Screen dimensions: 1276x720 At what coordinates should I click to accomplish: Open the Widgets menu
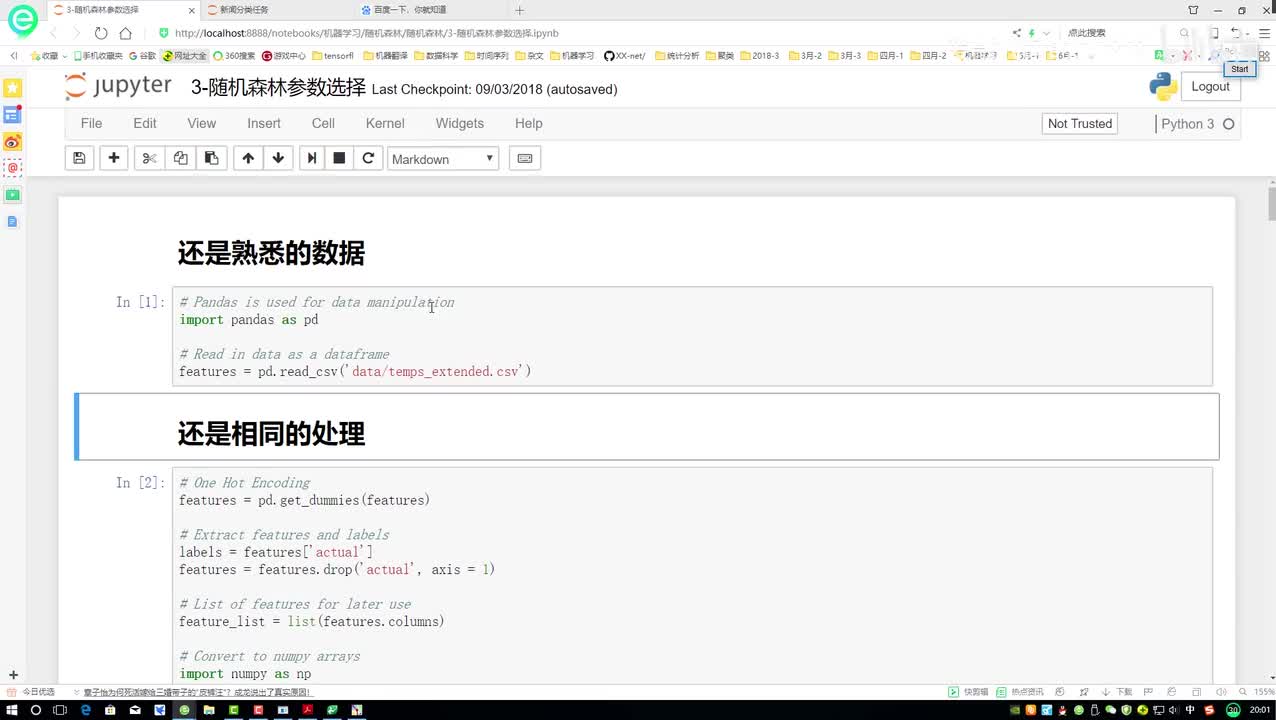click(460, 123)
